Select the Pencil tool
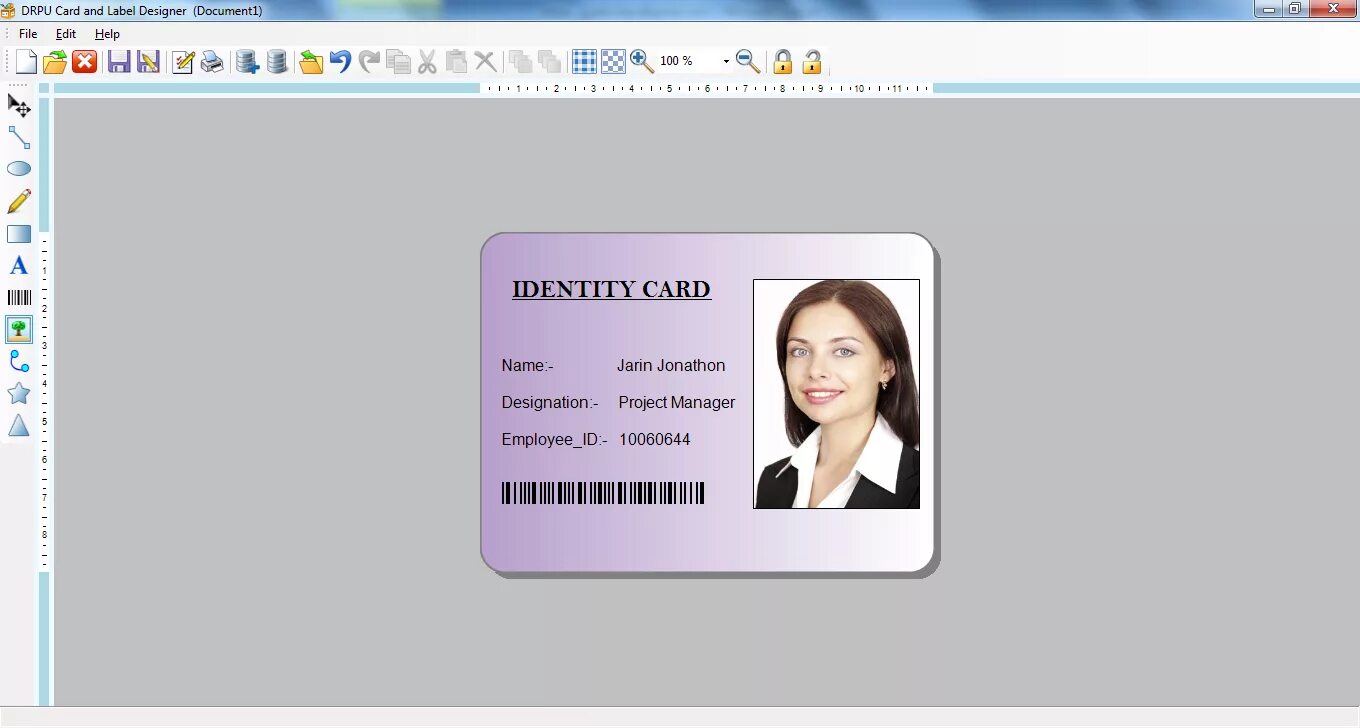Image resolution: width=1360 pixels, height=728 pixels. pyautogui.click(x=18, y=201)
